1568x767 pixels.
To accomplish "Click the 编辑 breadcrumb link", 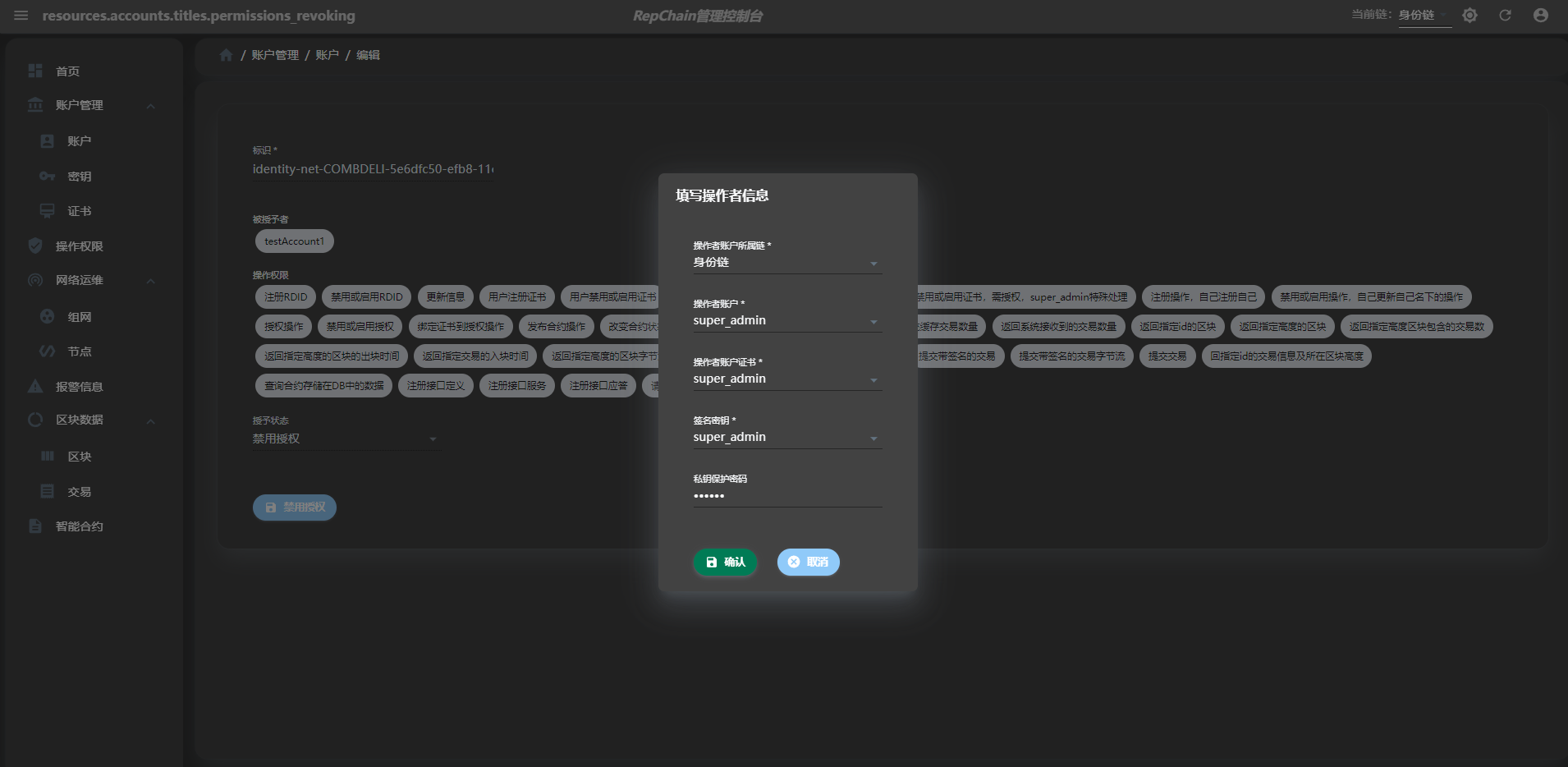I will pos(368,55).
